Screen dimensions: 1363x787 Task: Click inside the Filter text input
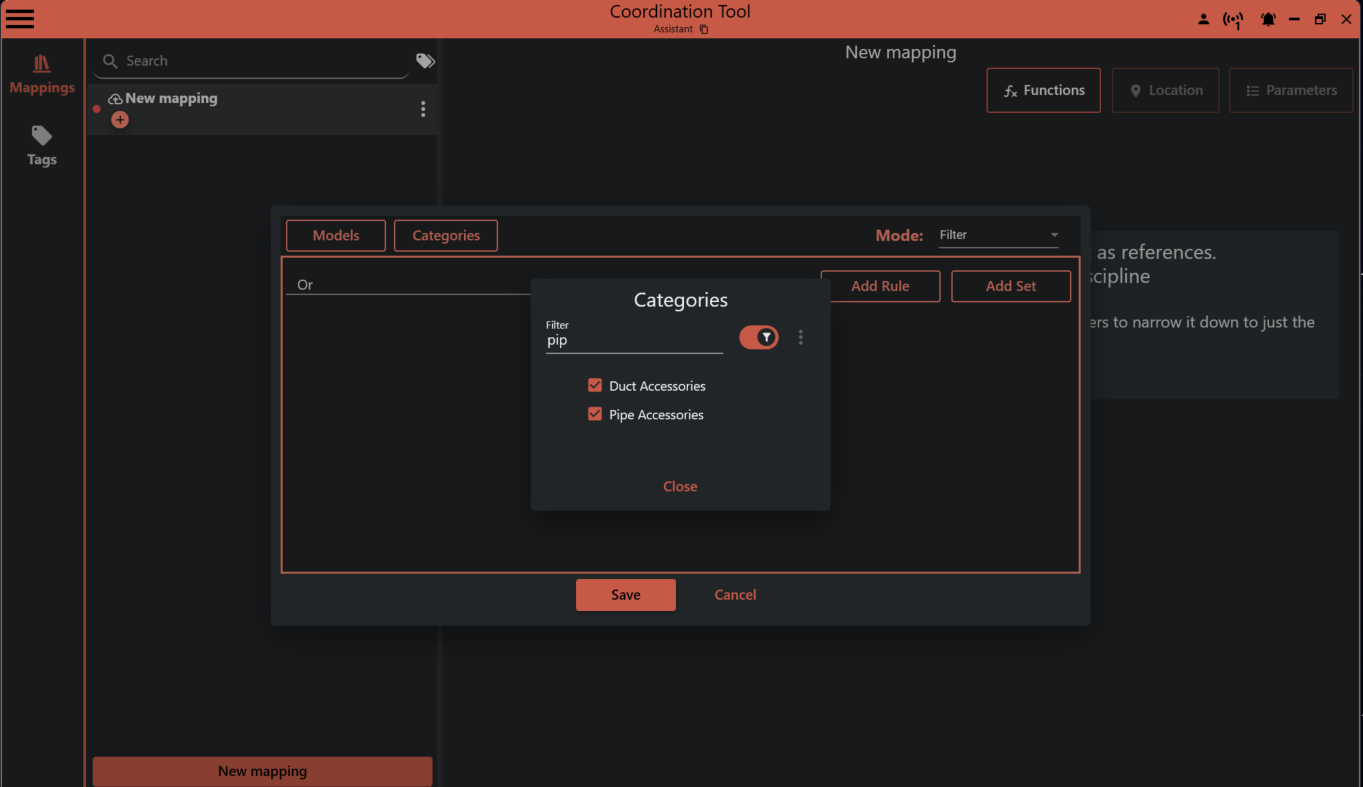tap(634, 340)
